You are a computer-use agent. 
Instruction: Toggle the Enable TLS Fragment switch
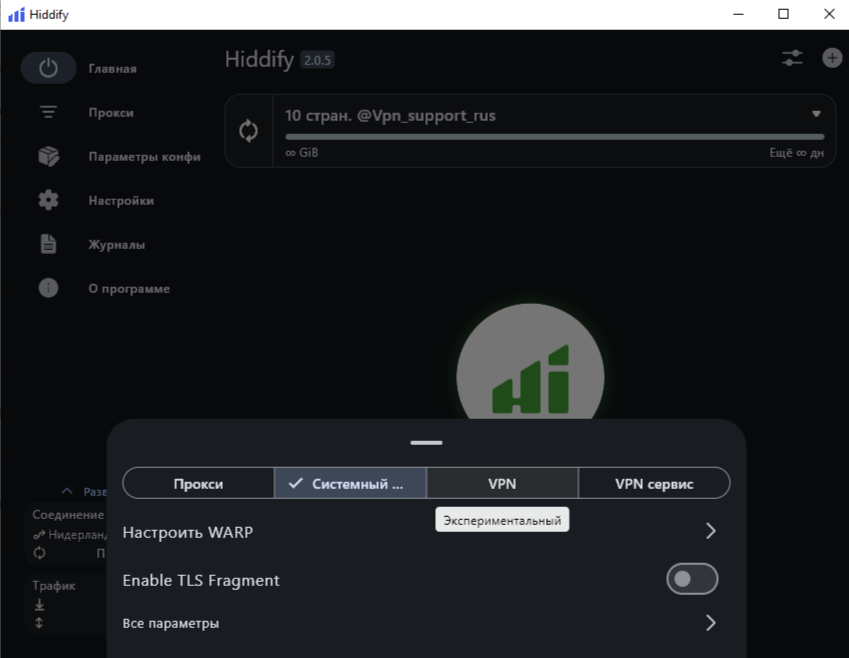(x=692, y=579)
